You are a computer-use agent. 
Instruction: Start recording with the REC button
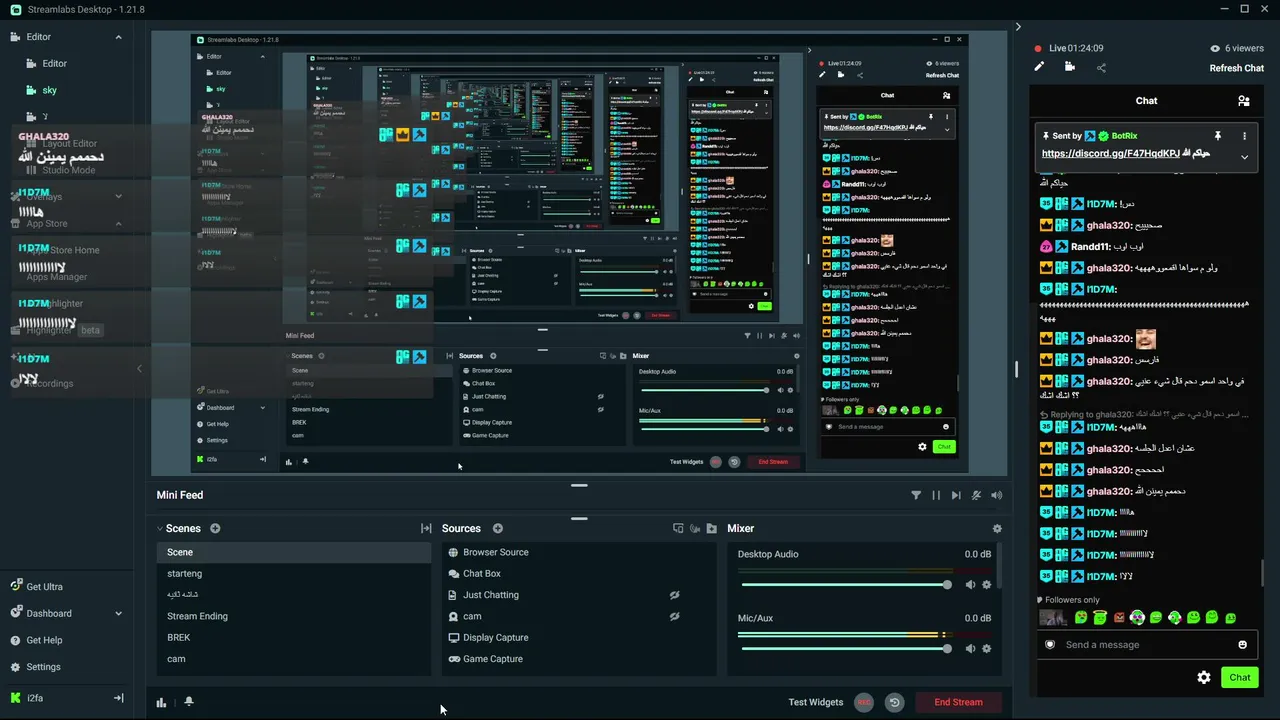(x=864, y=702)
